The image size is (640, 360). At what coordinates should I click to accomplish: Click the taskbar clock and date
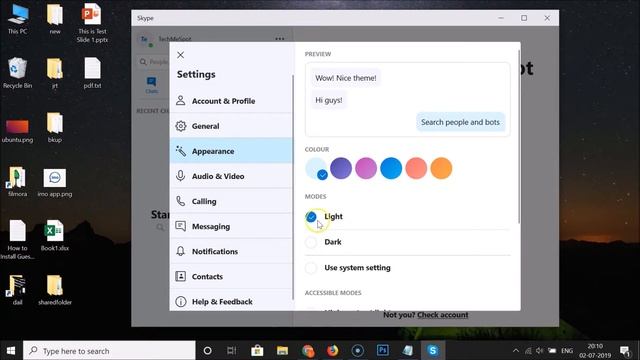595,351
